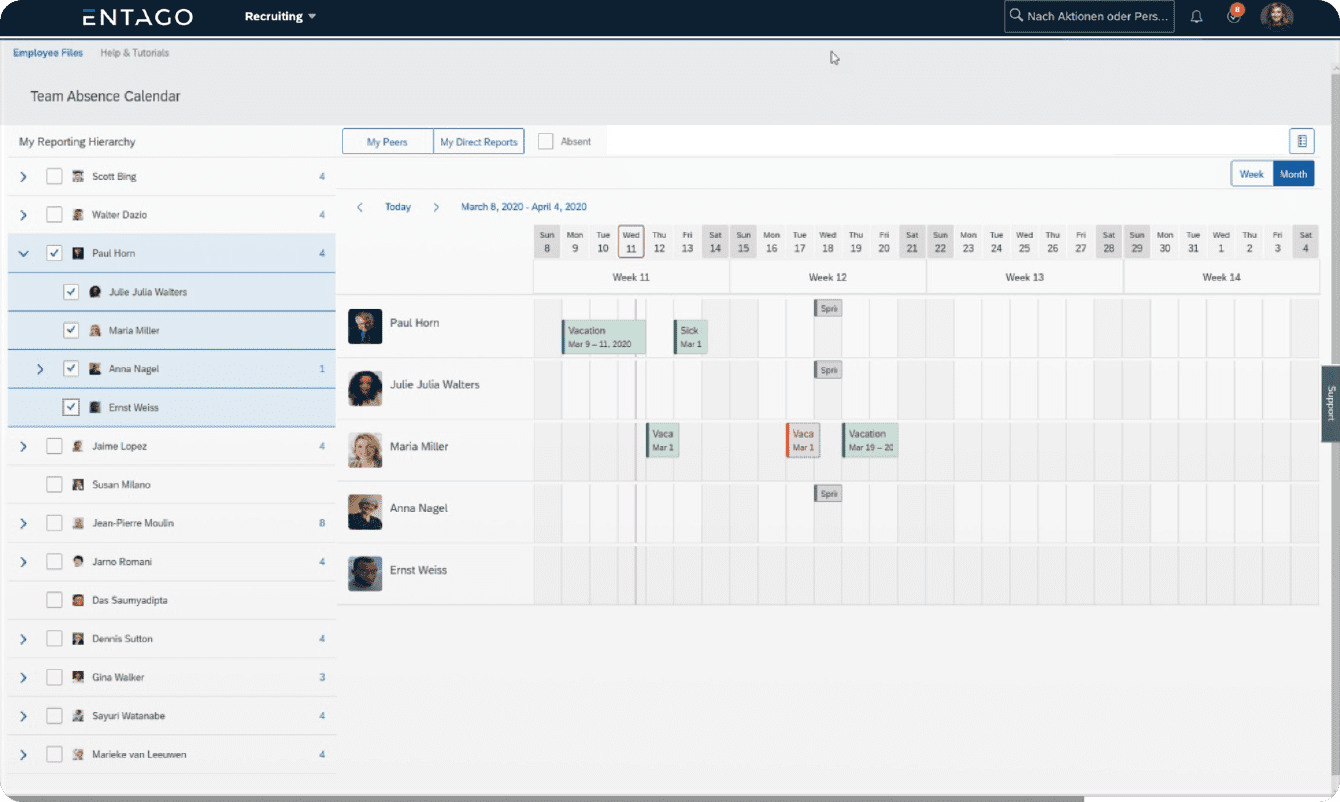Click the profile avatar in the top bar

click(1277, 16)
